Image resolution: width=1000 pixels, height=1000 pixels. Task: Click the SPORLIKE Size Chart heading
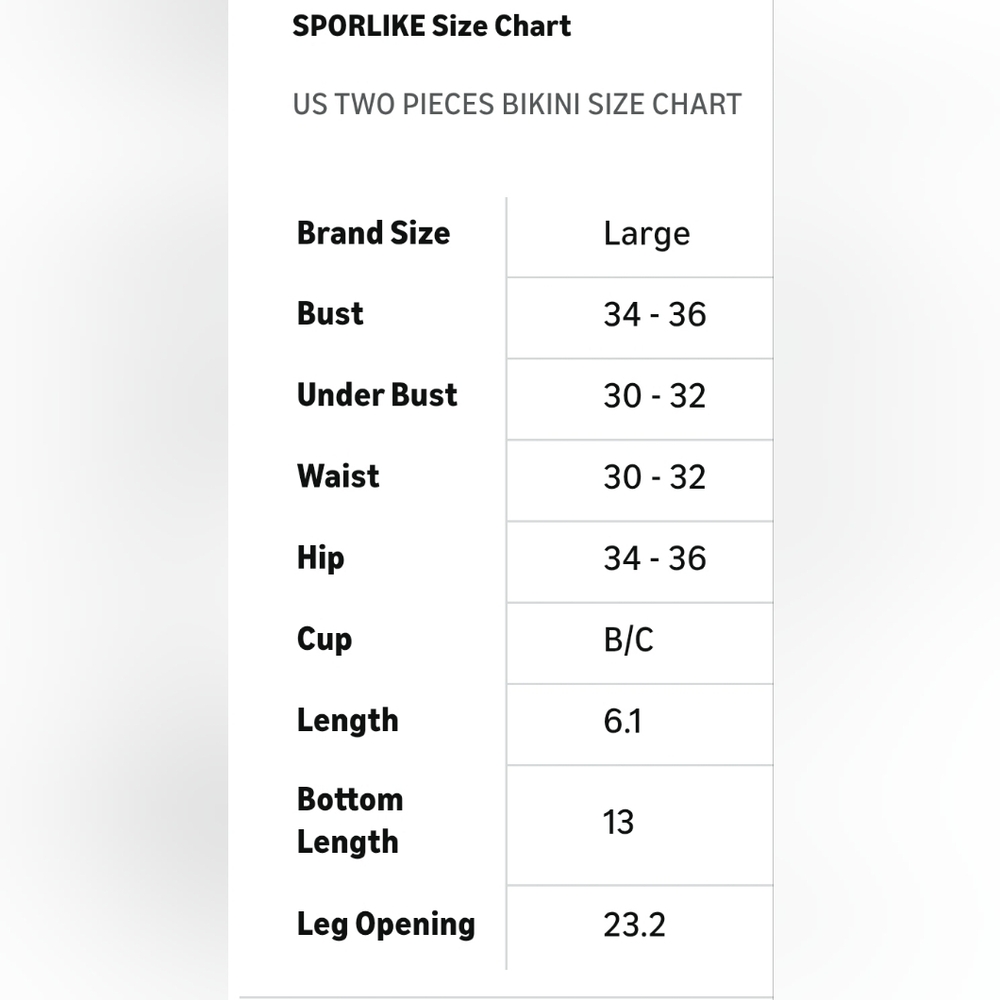[431, 27]
